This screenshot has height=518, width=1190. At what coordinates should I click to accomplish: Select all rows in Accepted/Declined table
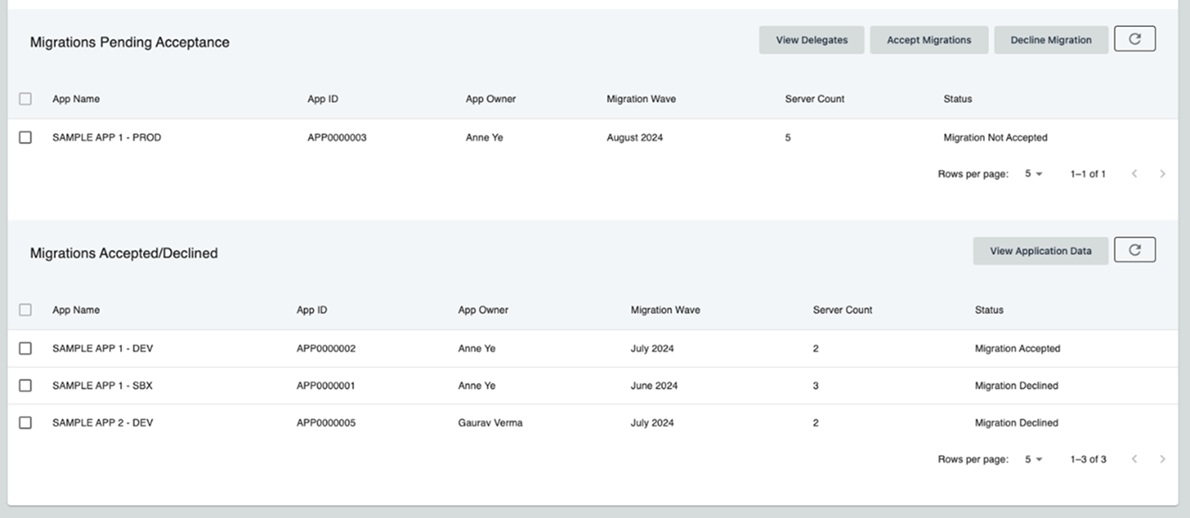point(25,309)
